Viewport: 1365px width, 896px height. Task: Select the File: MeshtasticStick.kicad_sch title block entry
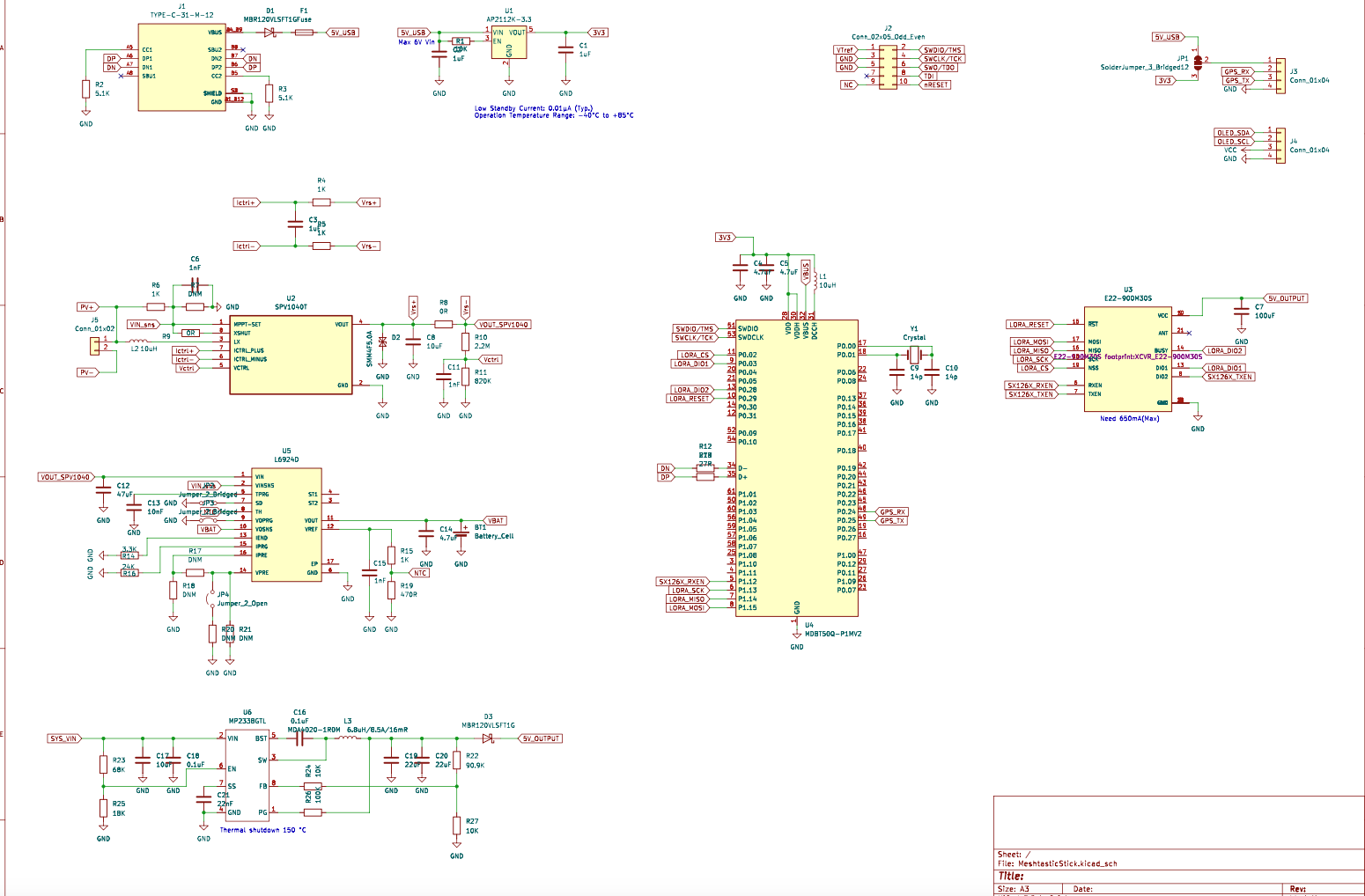[x=1057, y=863]
